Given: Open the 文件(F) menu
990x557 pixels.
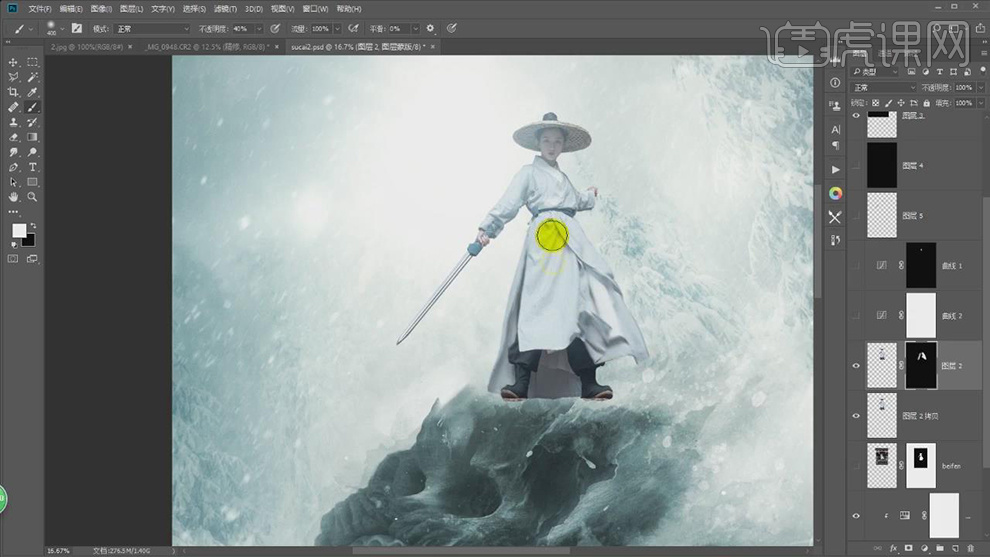Looking at the screenshot, I should (40, 9).
